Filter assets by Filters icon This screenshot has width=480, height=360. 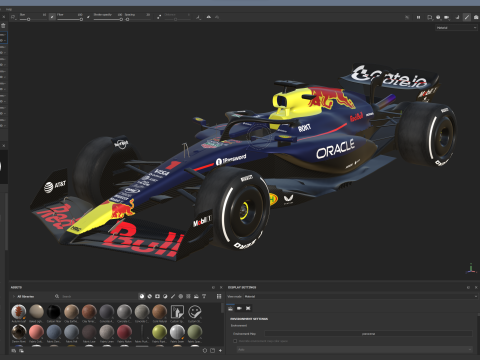point(165,296)
